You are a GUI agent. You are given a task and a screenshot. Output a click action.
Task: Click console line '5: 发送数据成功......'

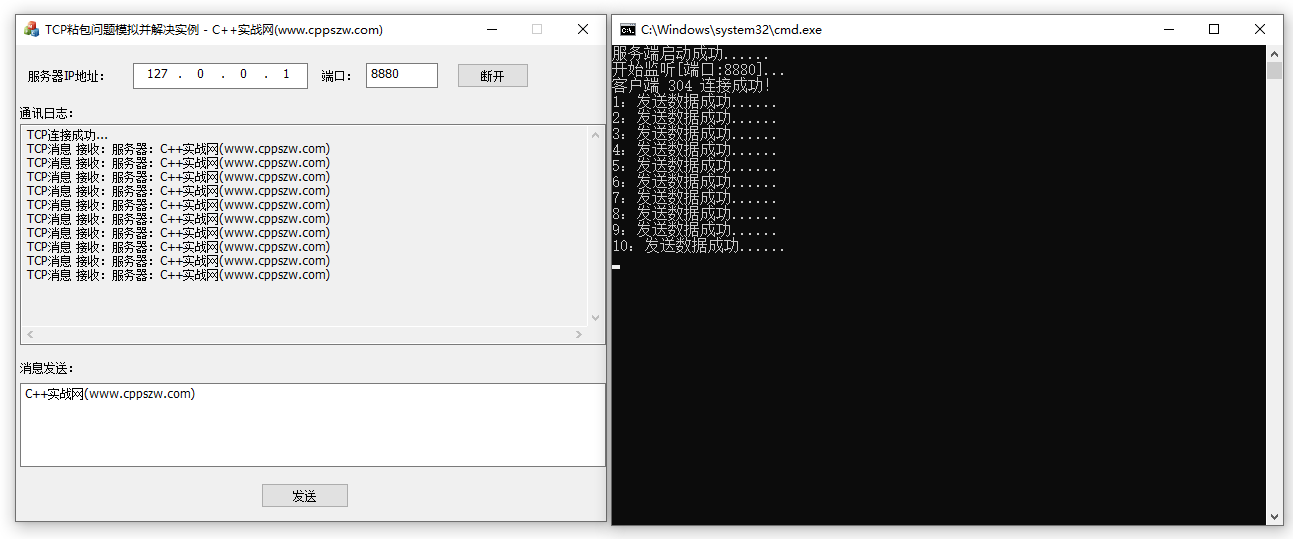(695, 166)
